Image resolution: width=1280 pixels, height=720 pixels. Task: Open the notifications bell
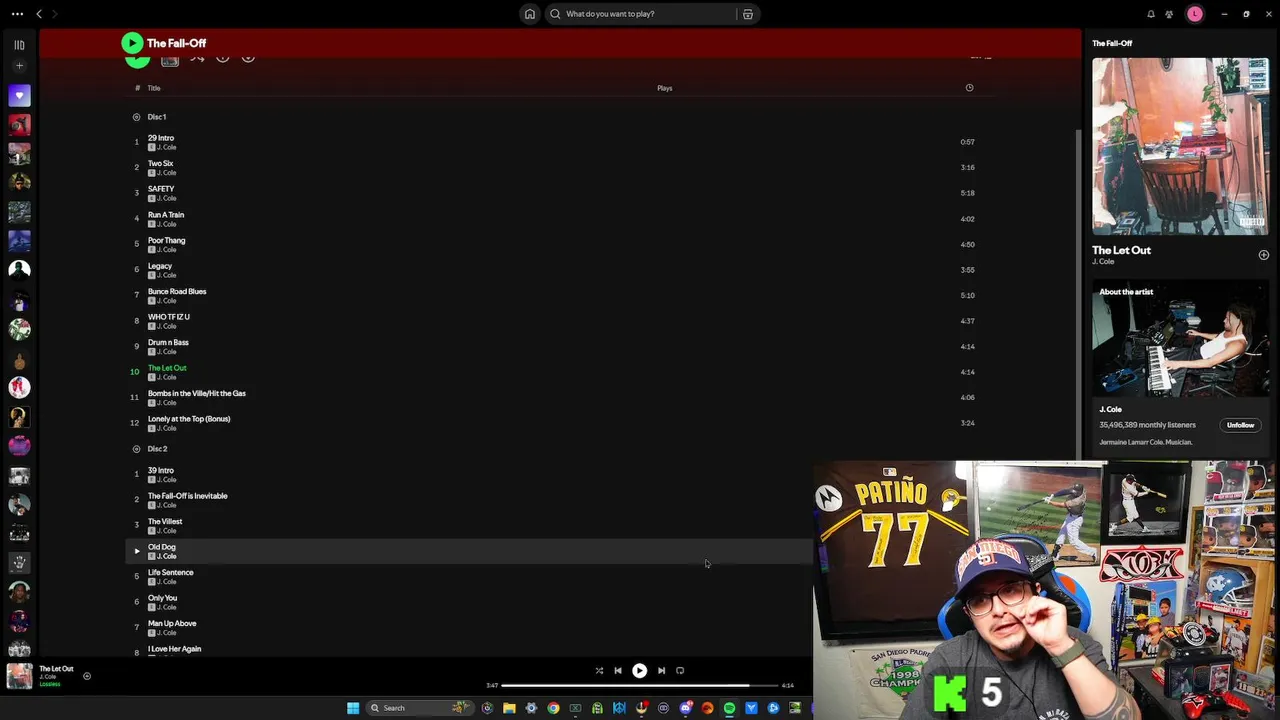1151,14
